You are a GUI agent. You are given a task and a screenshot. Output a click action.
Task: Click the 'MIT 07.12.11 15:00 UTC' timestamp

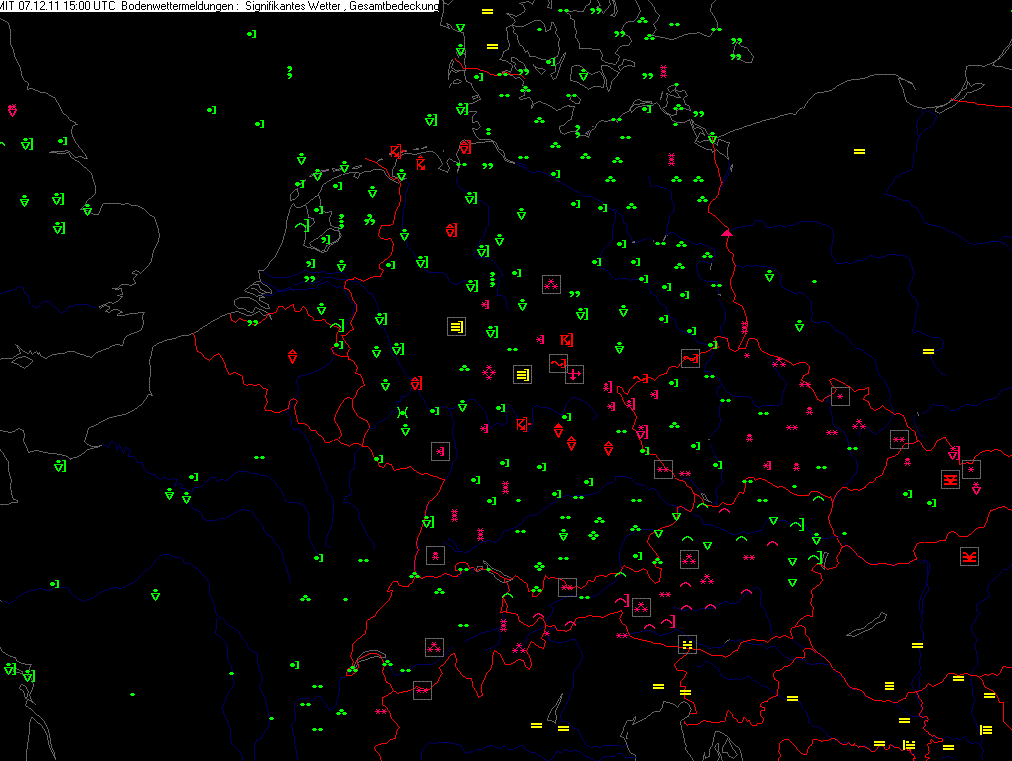[x=58, y=6]
